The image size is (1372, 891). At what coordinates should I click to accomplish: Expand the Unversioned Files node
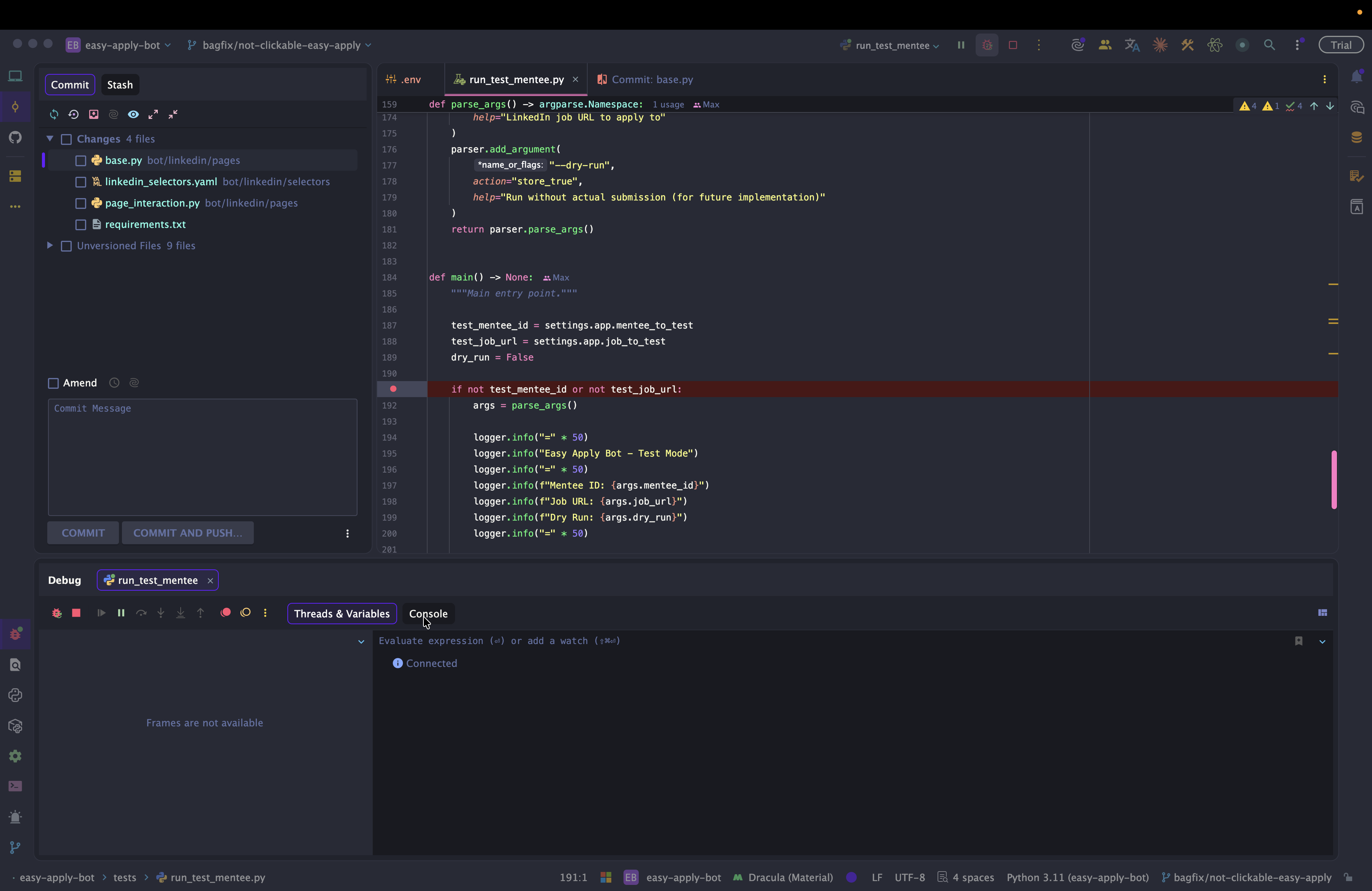pos(50,245)
